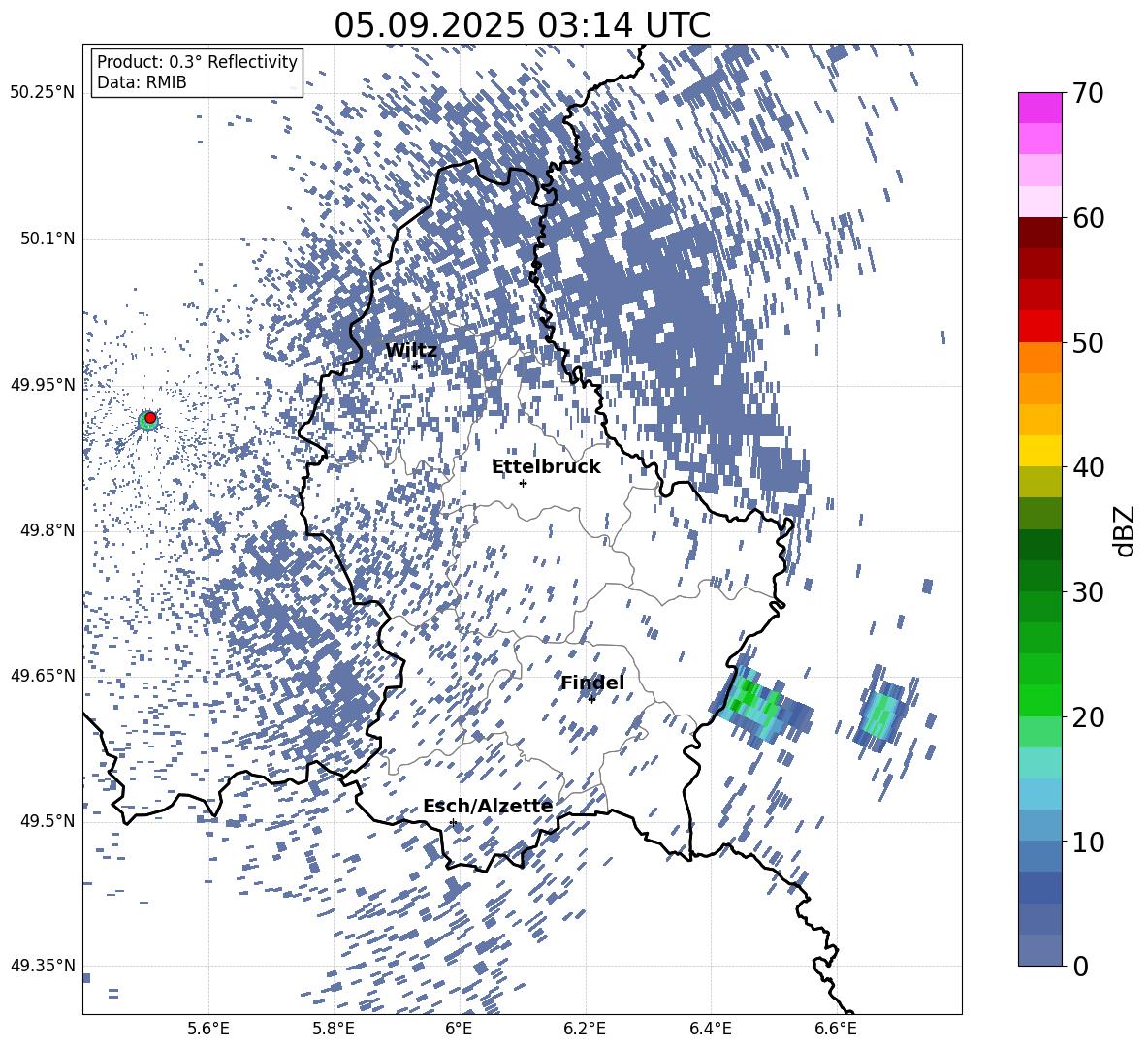Click the bright red colorbar segment above 50
This screenshot has width=1148, height=1048.
tap(1039, 327)
